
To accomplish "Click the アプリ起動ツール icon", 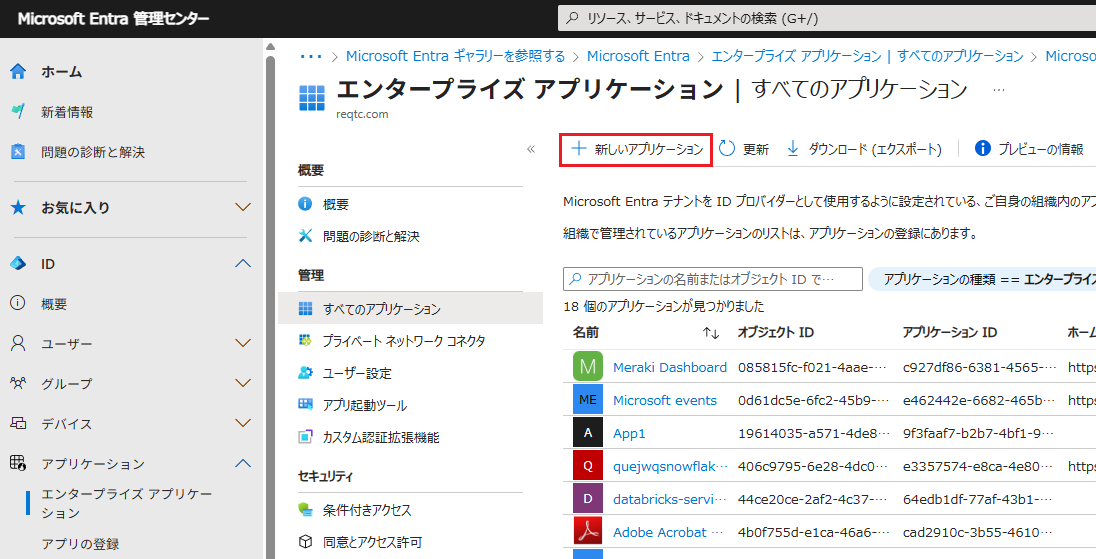I will pos(305,405).
